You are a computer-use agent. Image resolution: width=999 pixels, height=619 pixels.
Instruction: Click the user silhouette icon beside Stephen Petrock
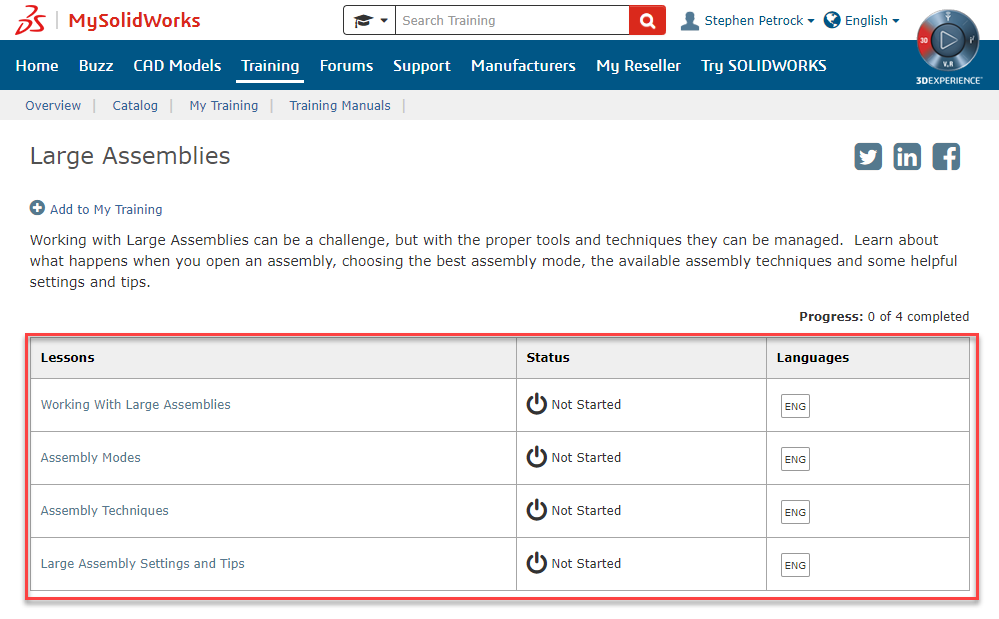[689, 20]
